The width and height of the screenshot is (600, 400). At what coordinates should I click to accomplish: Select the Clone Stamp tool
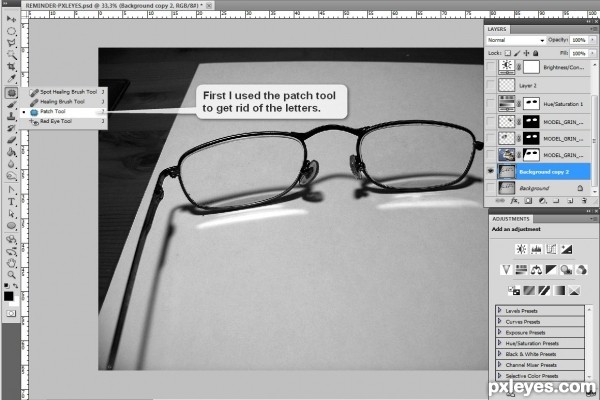click(x=11, y=116)
